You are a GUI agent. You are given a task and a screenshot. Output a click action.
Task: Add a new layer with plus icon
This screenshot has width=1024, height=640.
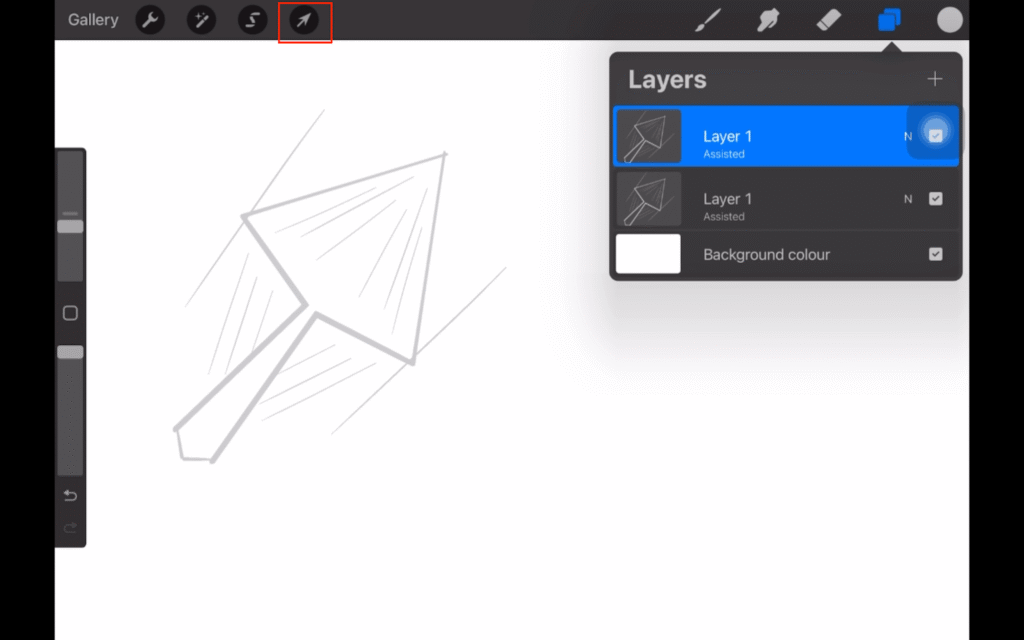coord(935,79)
